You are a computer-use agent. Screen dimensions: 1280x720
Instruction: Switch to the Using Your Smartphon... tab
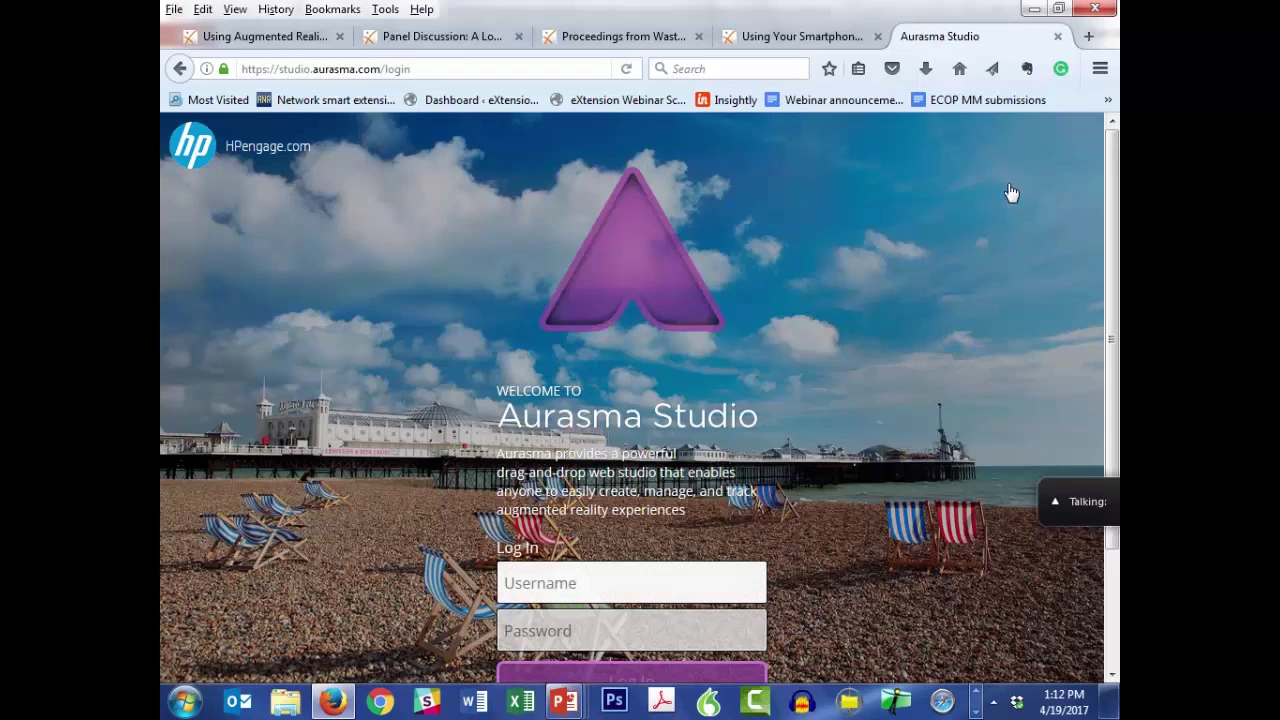[x=800, y=37]
